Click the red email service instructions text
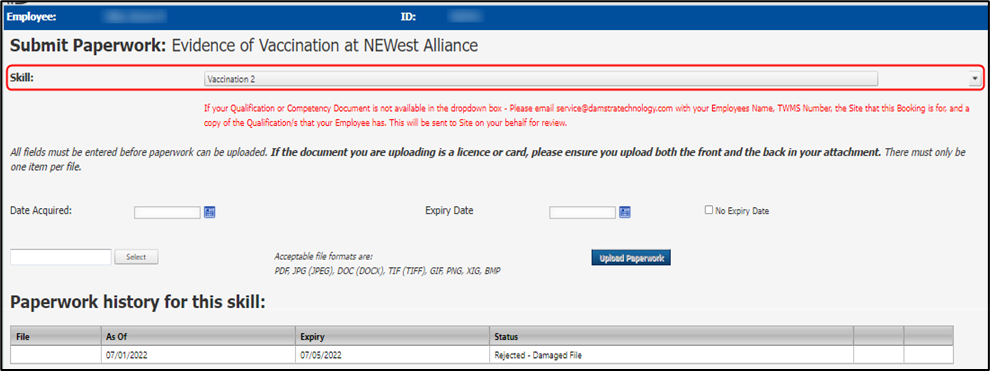The height and width of the screenshot is (371, 990). tap(587, 116)
